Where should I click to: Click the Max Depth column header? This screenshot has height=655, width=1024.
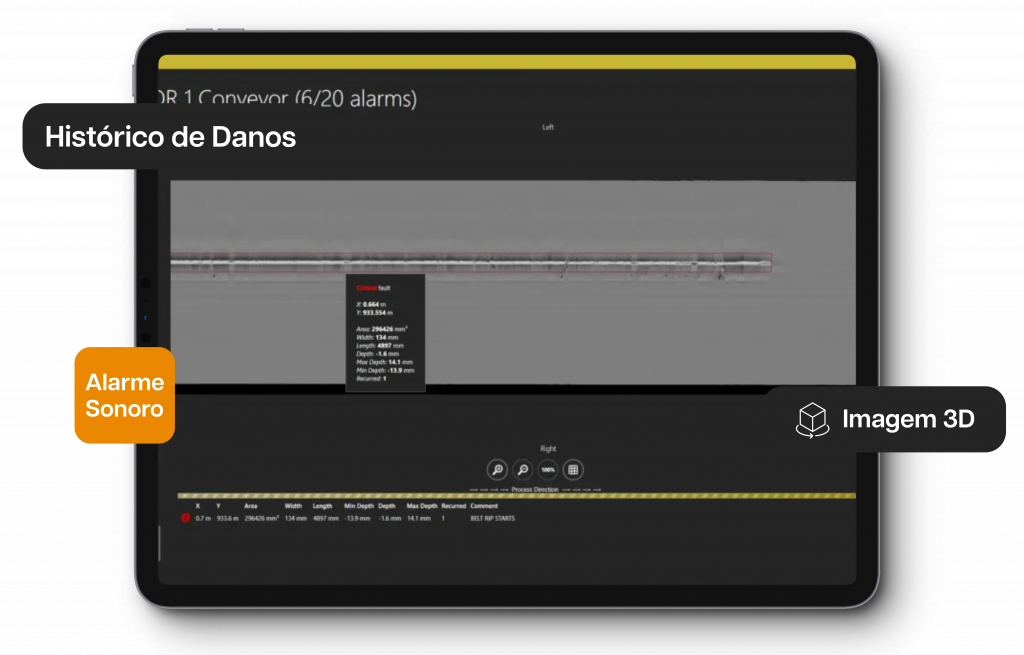click(x=421, y=506)
